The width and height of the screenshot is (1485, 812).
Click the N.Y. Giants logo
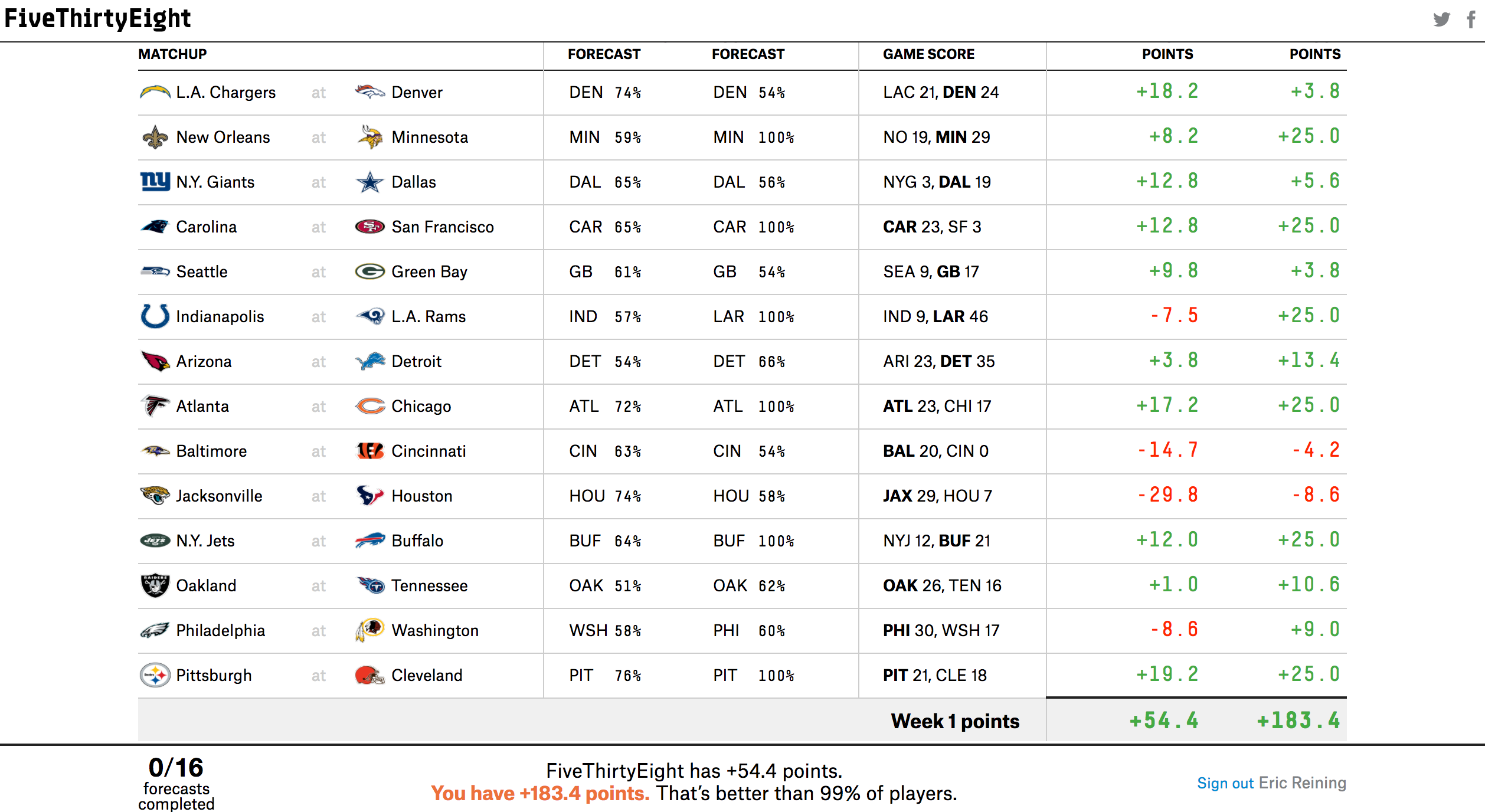tap(155, 181)
